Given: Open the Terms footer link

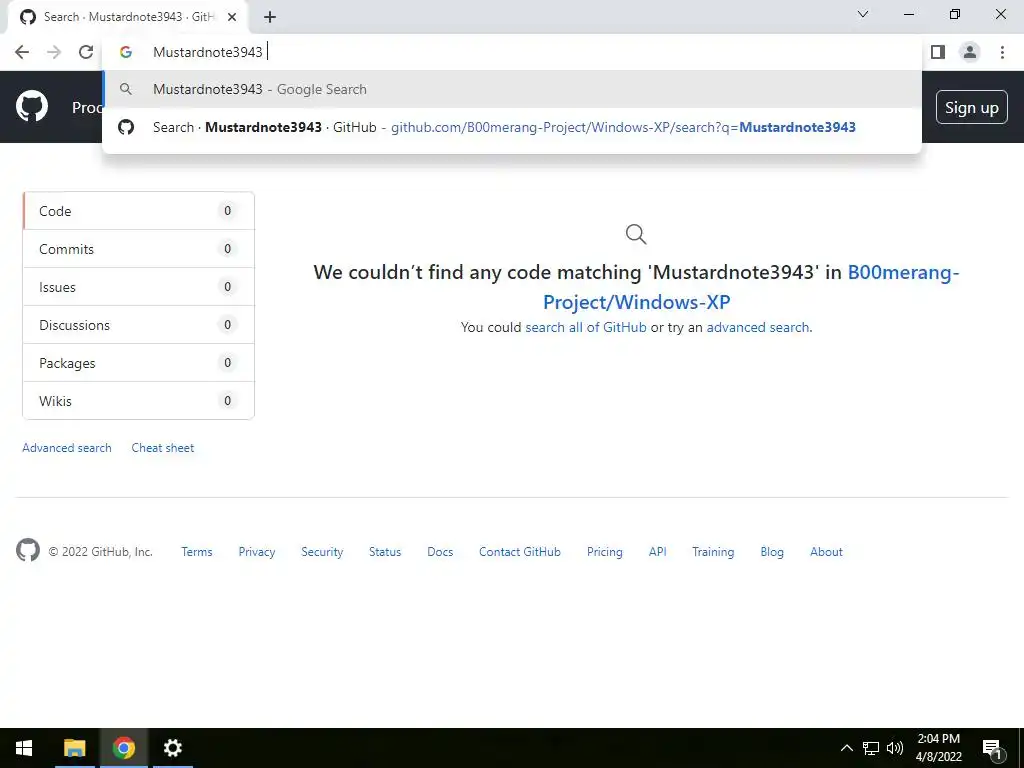Looking at the screenshot, I should click(197, 552).
